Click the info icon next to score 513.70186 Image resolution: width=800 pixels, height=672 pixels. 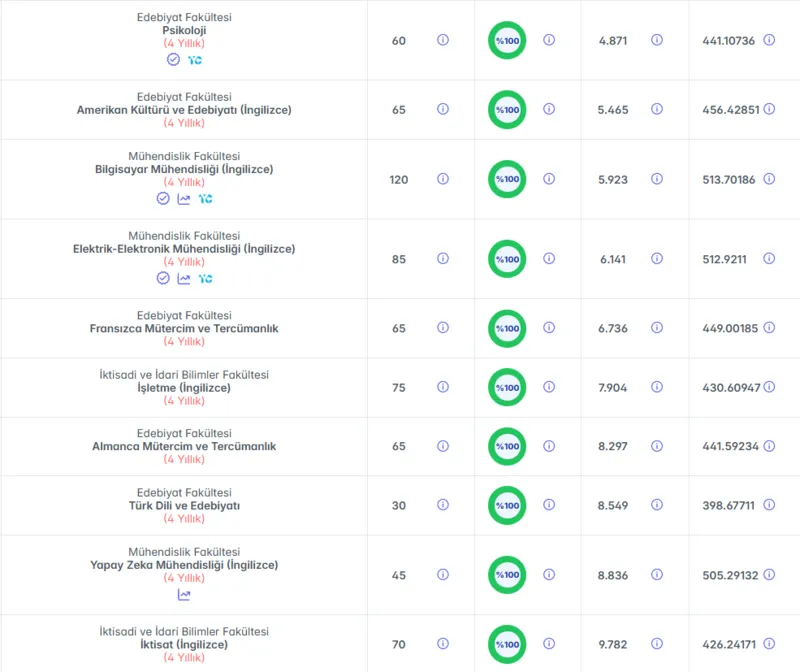coord(769,179)
